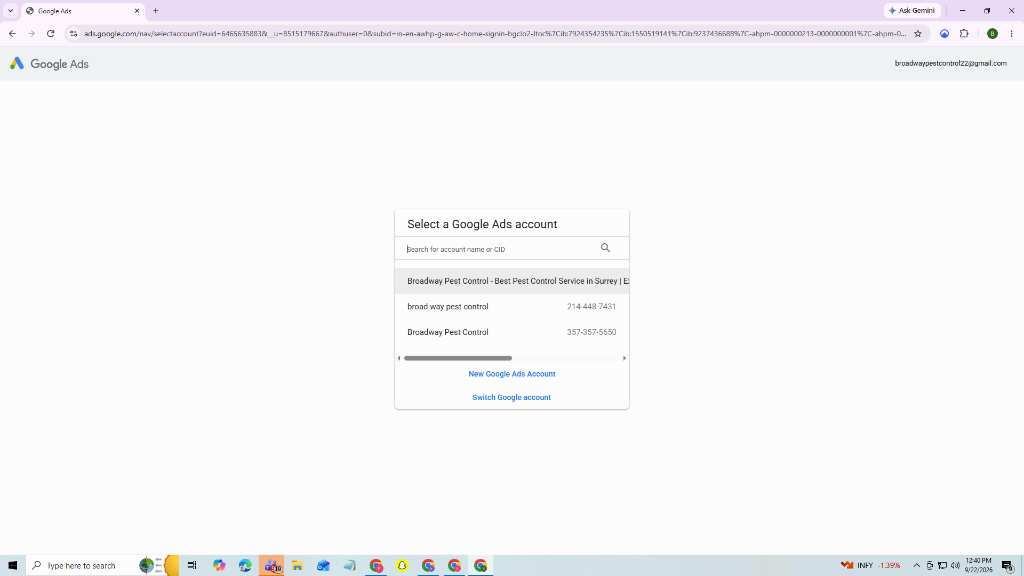Click Ask Gemini button

912,10
